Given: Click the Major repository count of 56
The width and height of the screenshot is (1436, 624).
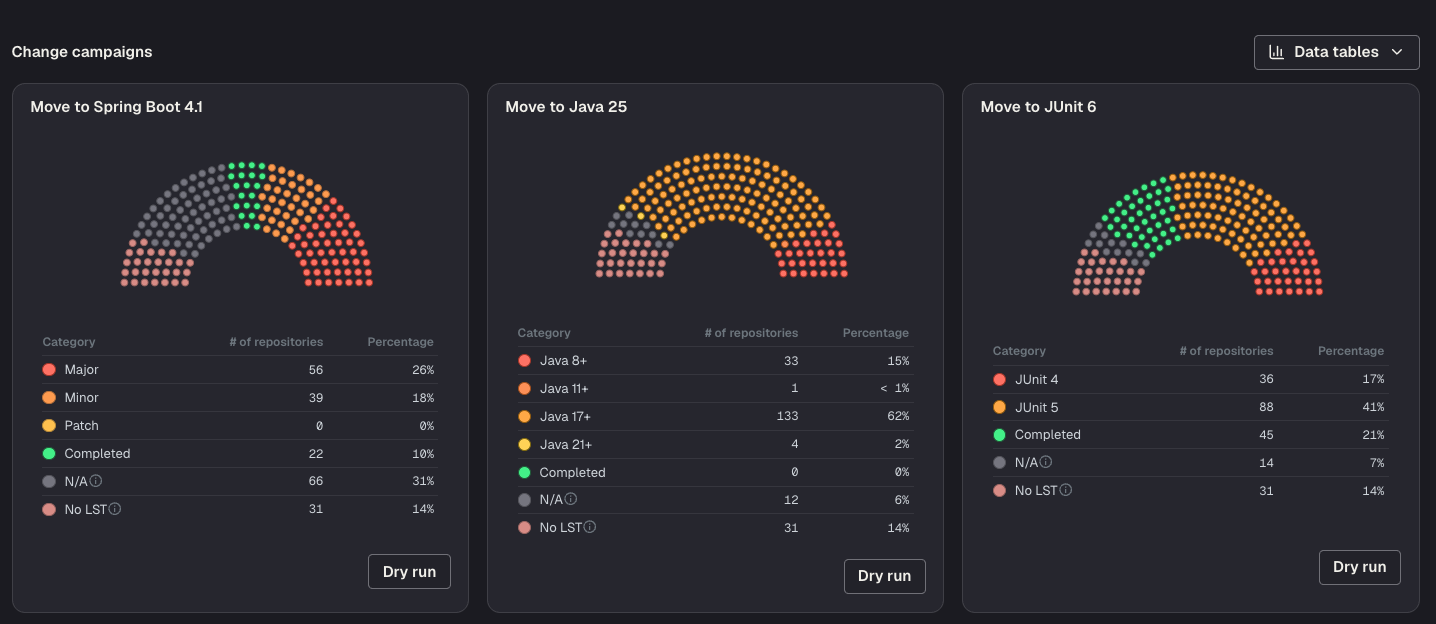Looking at the screenshot, I should (315, 370).
